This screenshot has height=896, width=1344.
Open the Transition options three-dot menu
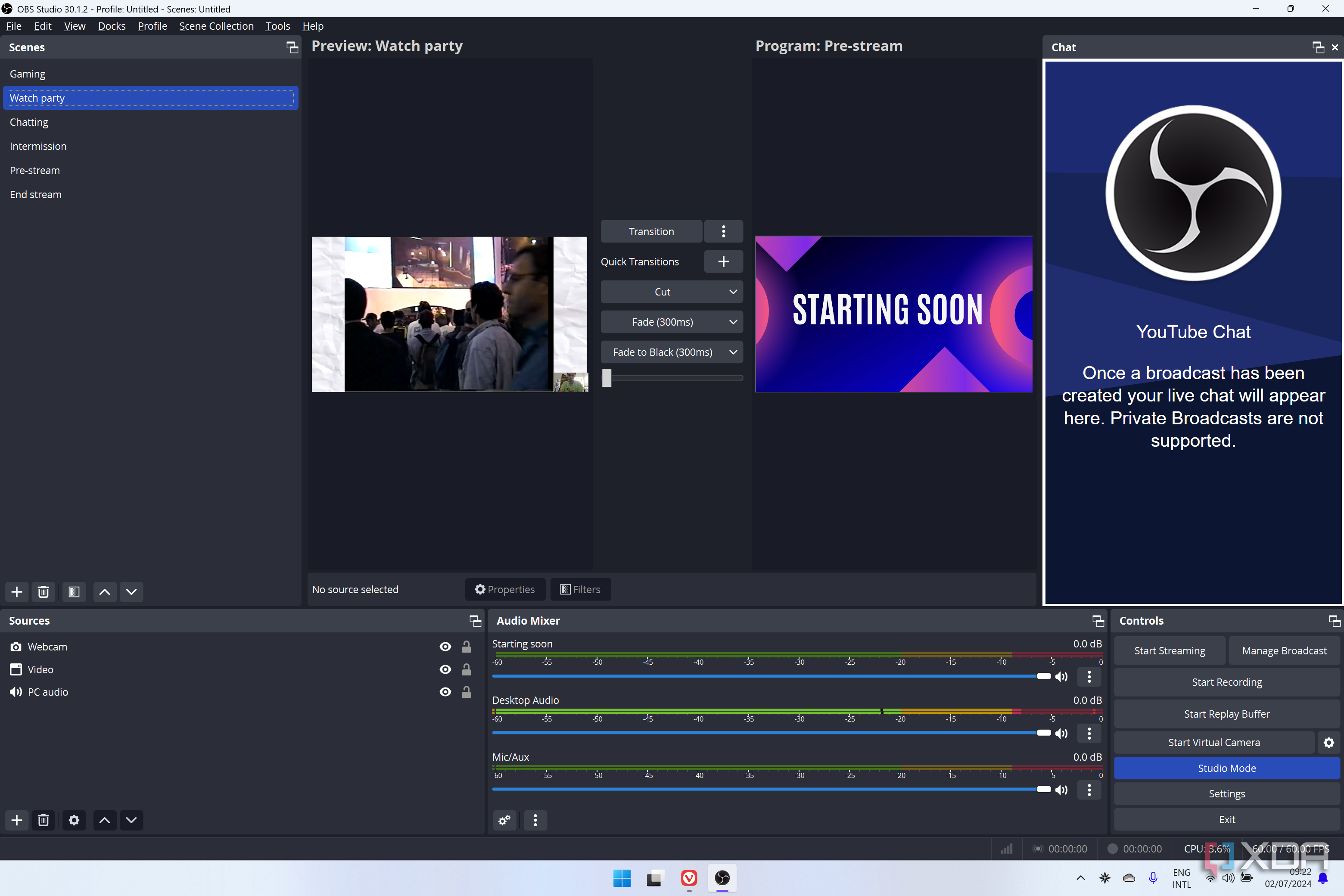(723, 231)
